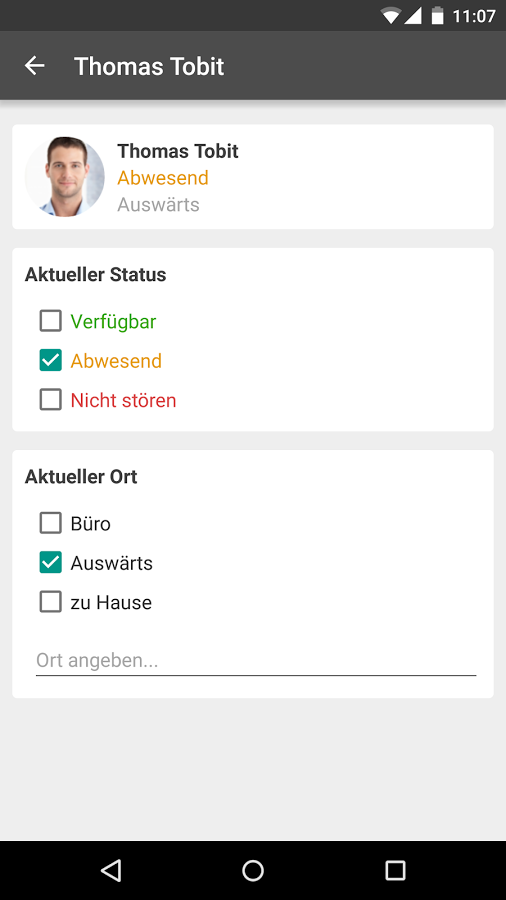
Task: Uncheck the Auswärts location checkbox
Action: pos(50,562)
